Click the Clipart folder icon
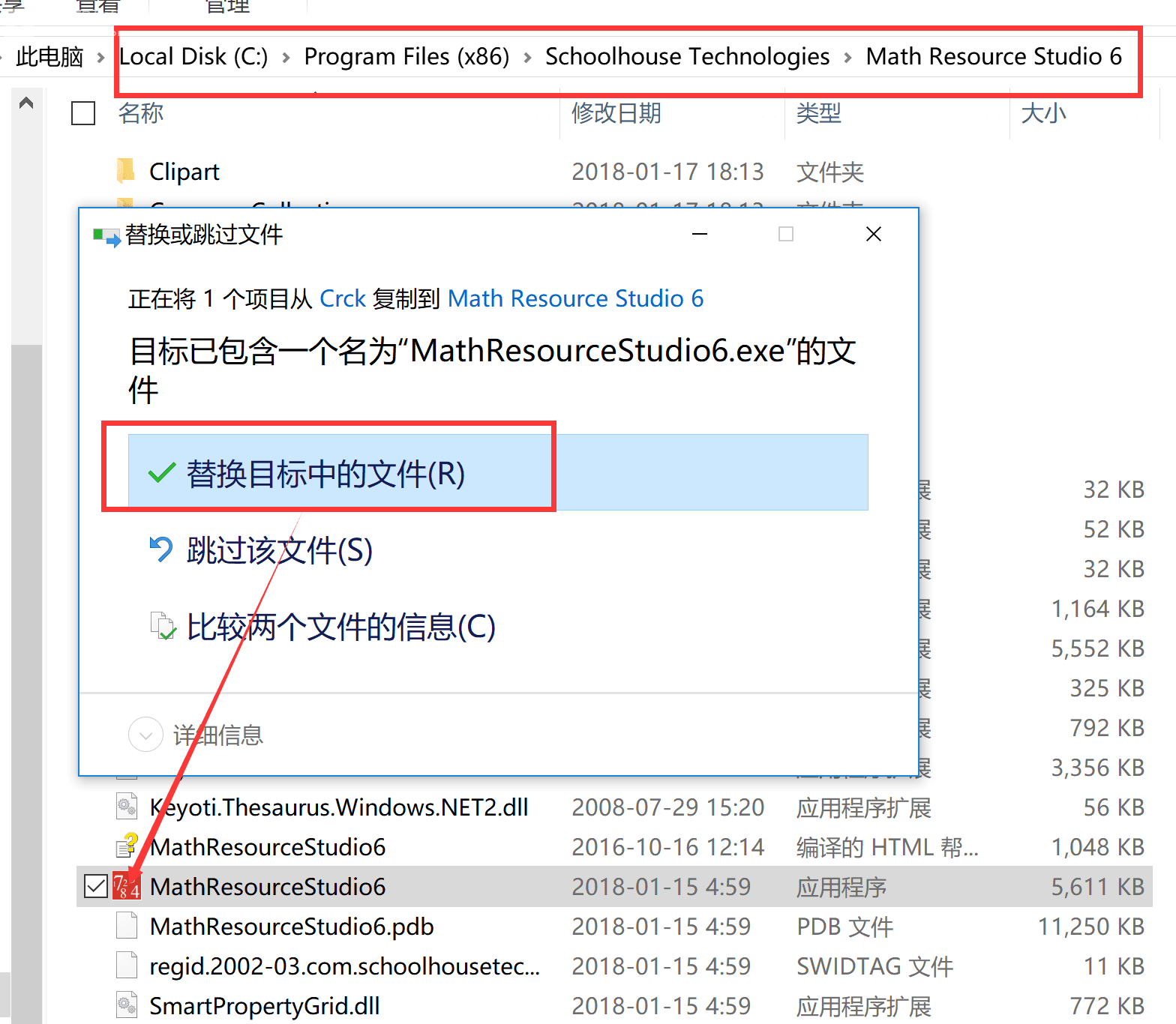Screen dimensions: 1176x1024 [x=126, y=171]
